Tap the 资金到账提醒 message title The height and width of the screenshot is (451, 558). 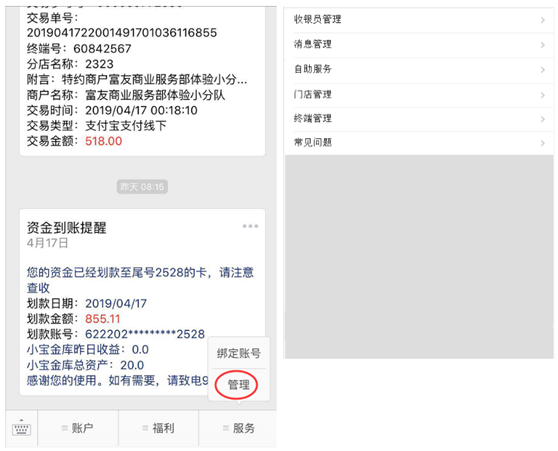[x=67, y=228]
